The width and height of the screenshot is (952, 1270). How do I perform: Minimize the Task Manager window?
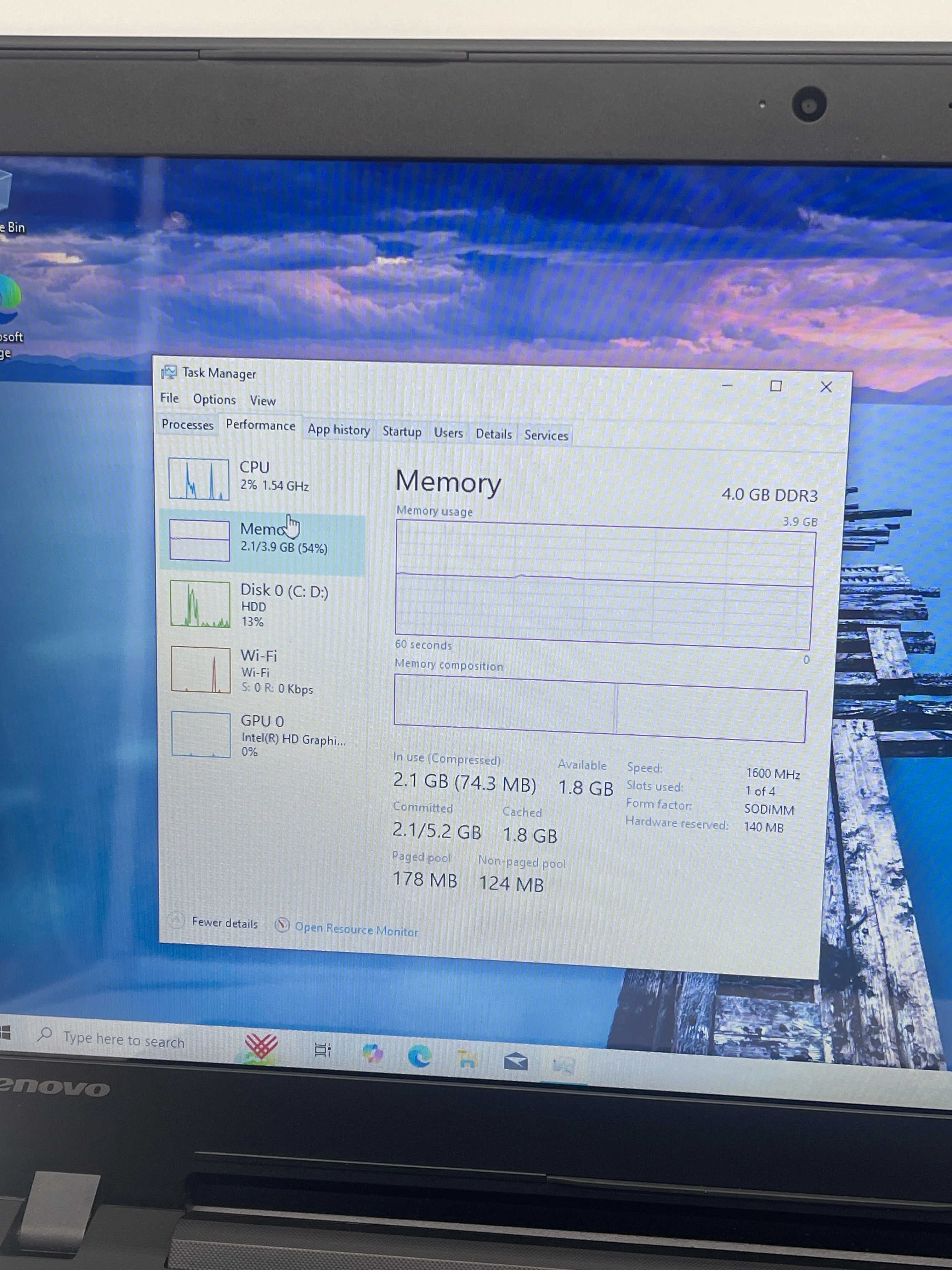click(727, 385)
